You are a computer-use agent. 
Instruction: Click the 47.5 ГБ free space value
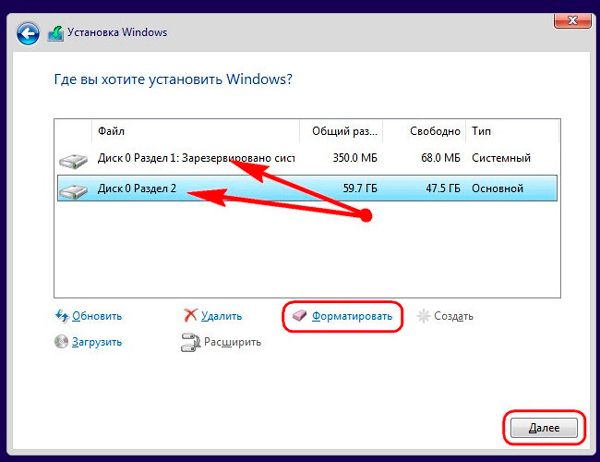coord(443,188)
